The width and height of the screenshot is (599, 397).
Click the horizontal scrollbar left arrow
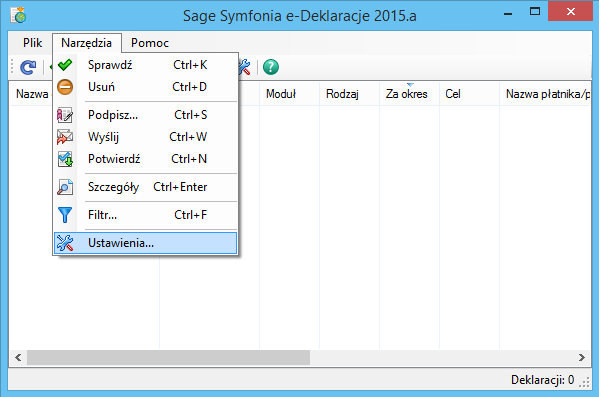pos(18,358)
